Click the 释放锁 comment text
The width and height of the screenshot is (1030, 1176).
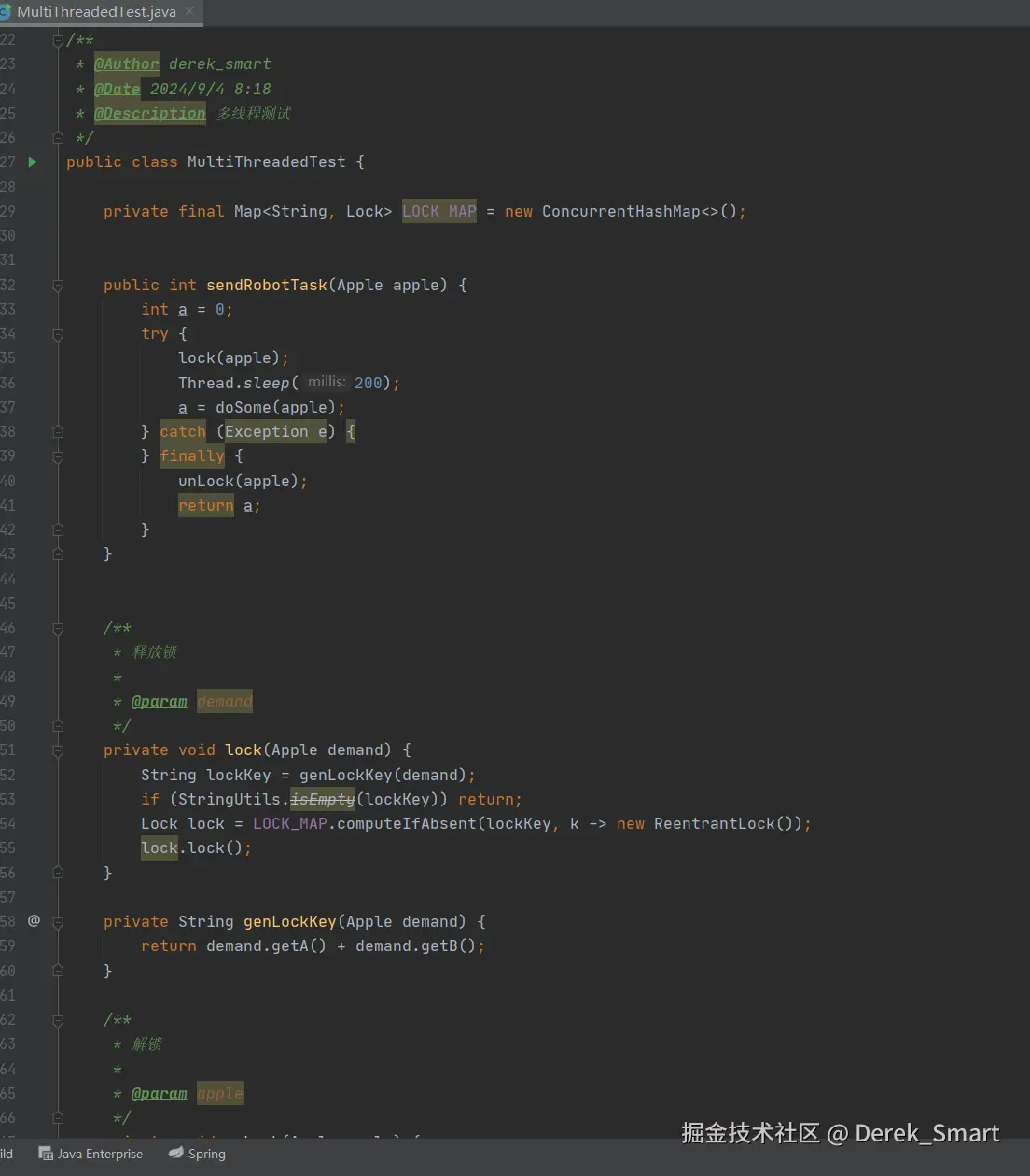pos(155,651)
